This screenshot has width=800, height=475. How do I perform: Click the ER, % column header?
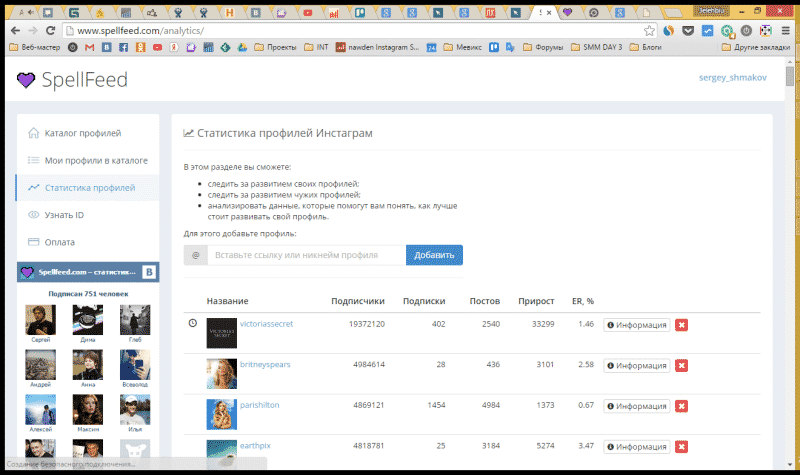[x=583, y=301]
